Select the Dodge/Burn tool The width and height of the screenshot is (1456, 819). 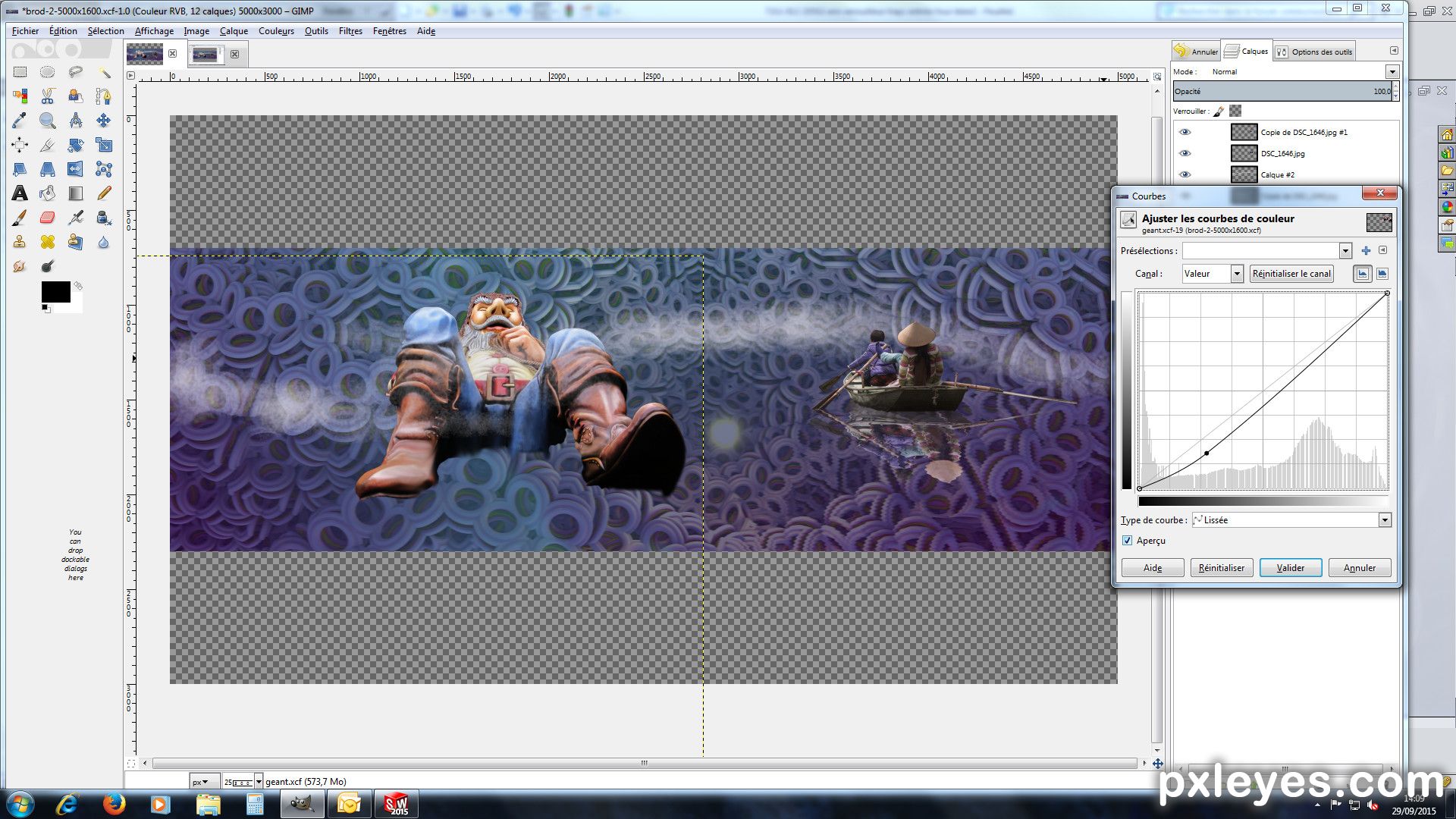tap(47, 266)
